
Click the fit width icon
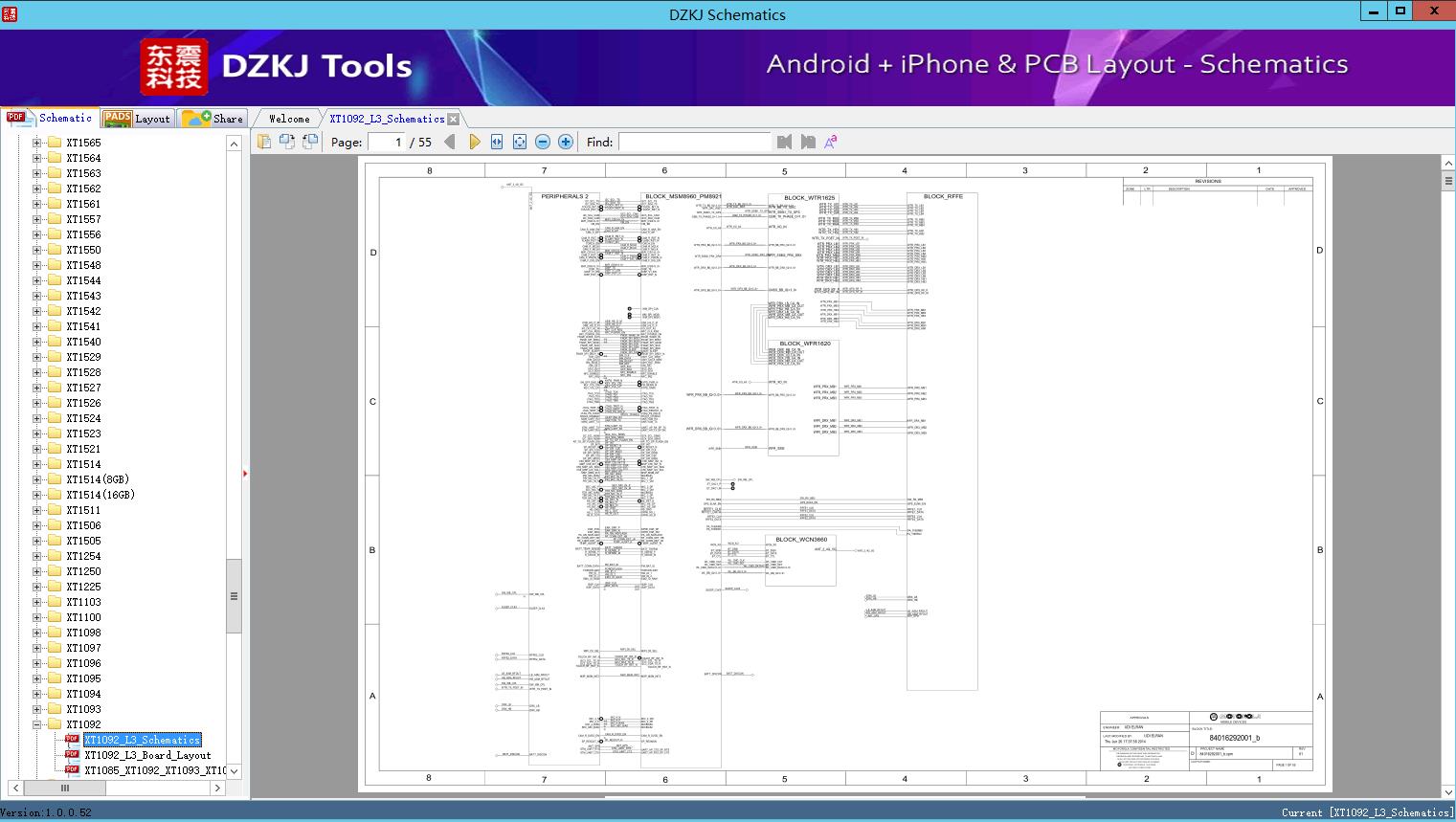497,142
